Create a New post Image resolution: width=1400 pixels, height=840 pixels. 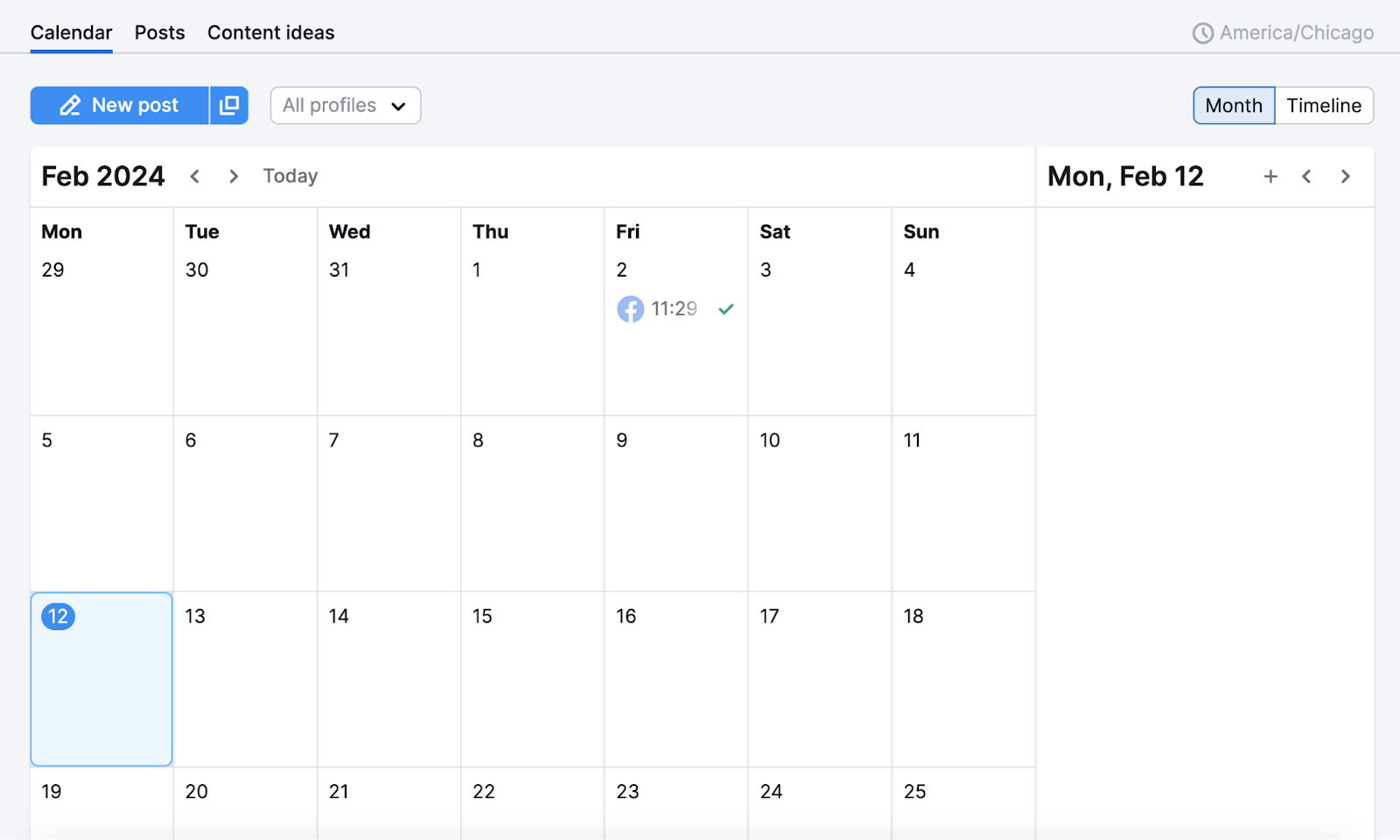(120, 105)
